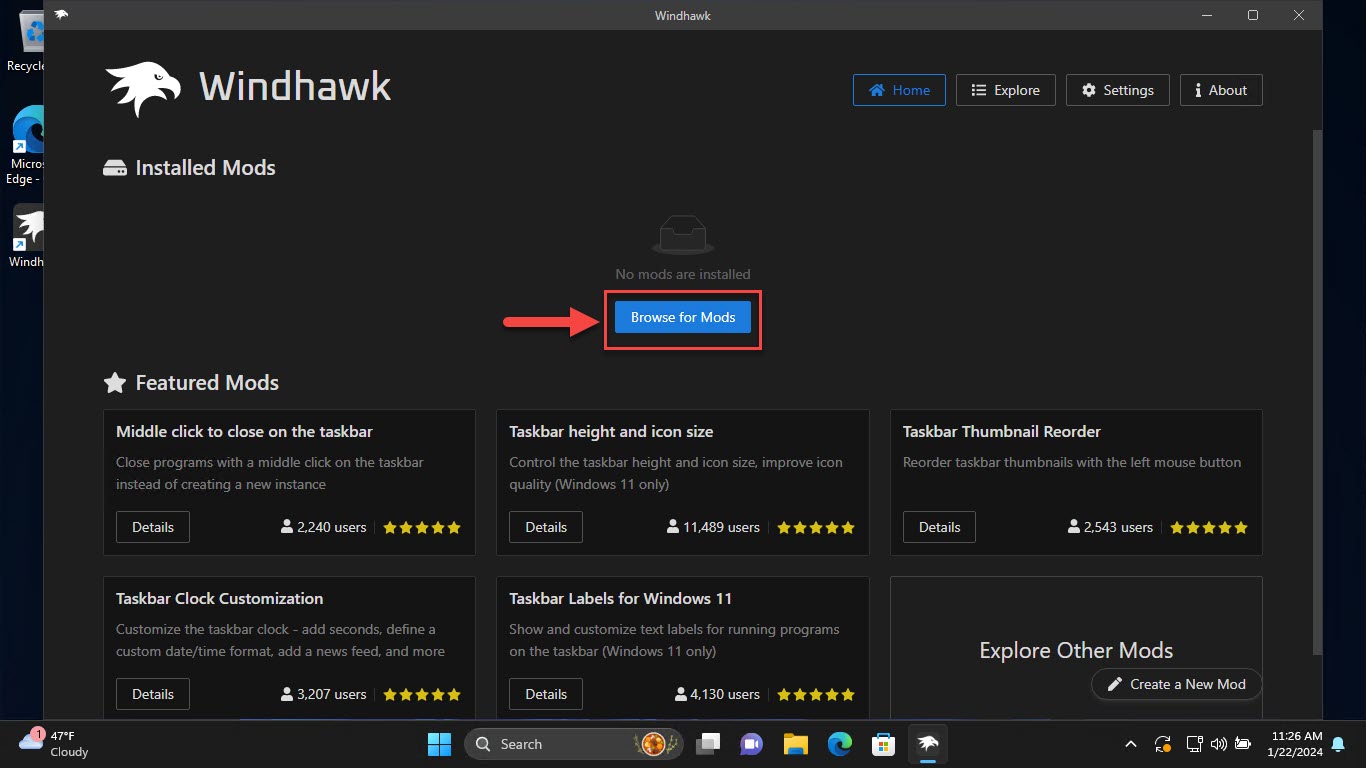Viewport: 1366px width, 768px height.
Task: Click Middle click to close on the taskbar title
Action: pos(244,432)
